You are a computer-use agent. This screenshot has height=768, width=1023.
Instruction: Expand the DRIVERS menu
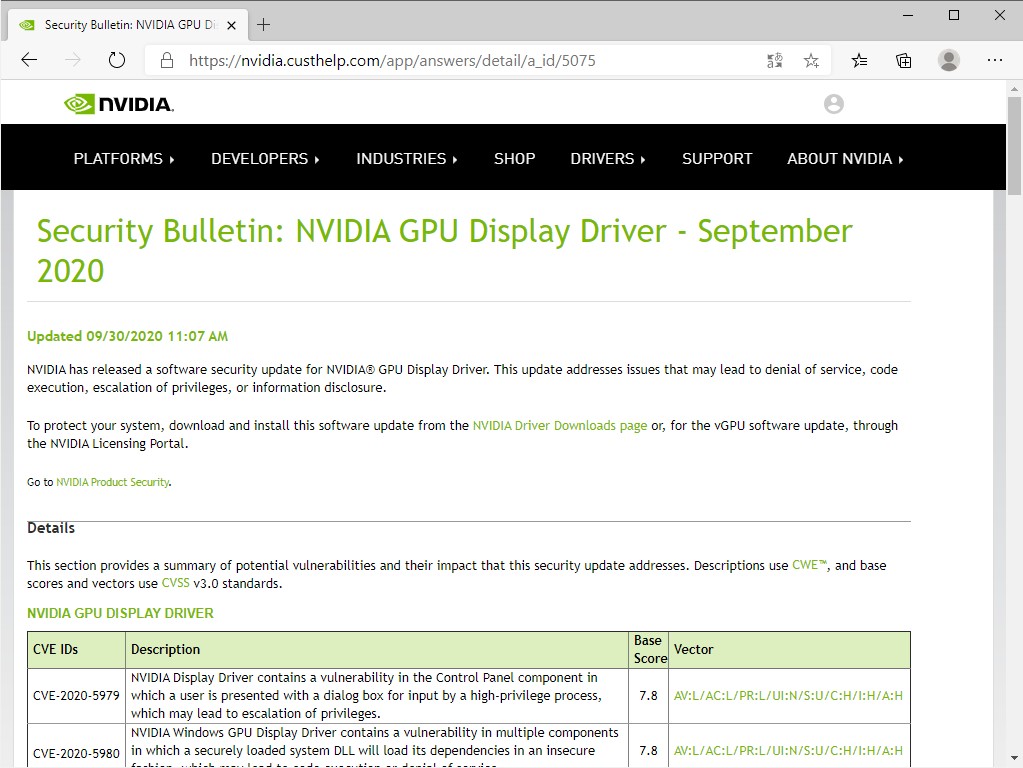coord(607,159)
